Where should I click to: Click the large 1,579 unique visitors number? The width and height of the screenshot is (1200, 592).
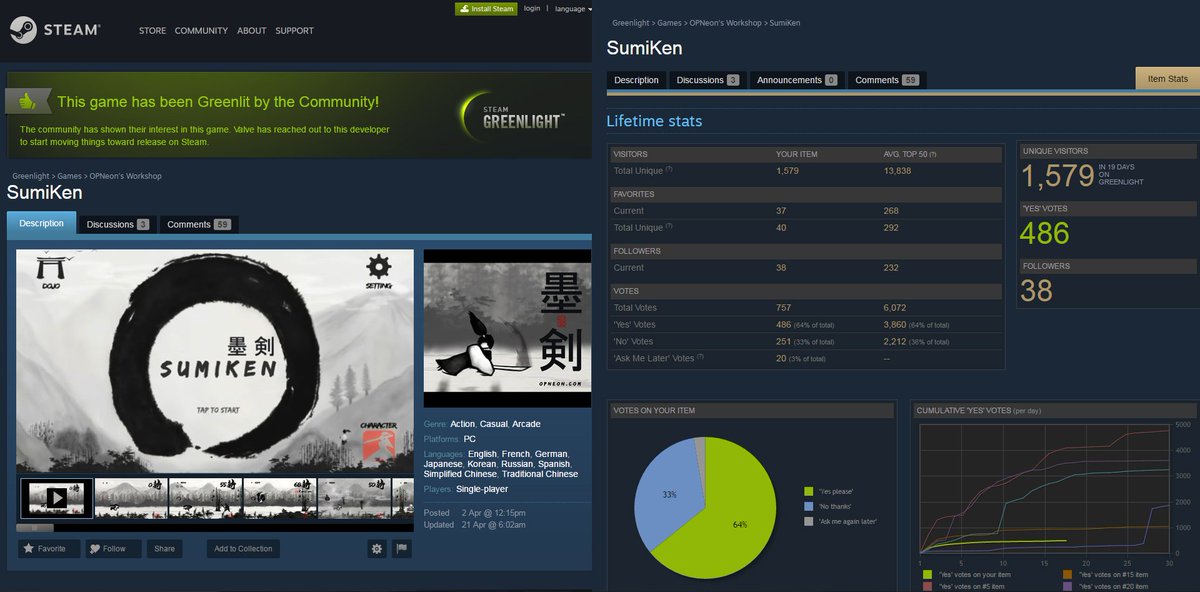tap(1057, 175)
